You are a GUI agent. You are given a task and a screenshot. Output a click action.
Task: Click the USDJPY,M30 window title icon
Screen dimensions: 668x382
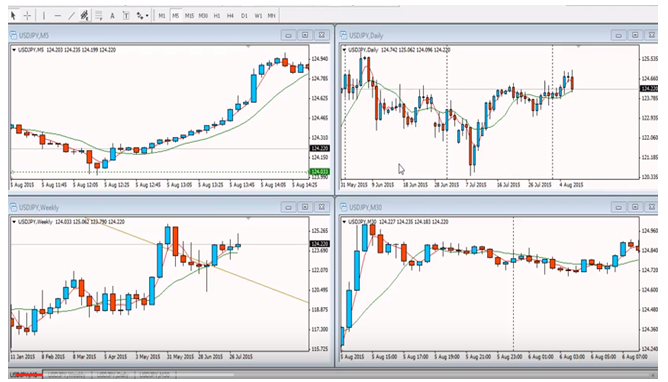click(344, 207)
